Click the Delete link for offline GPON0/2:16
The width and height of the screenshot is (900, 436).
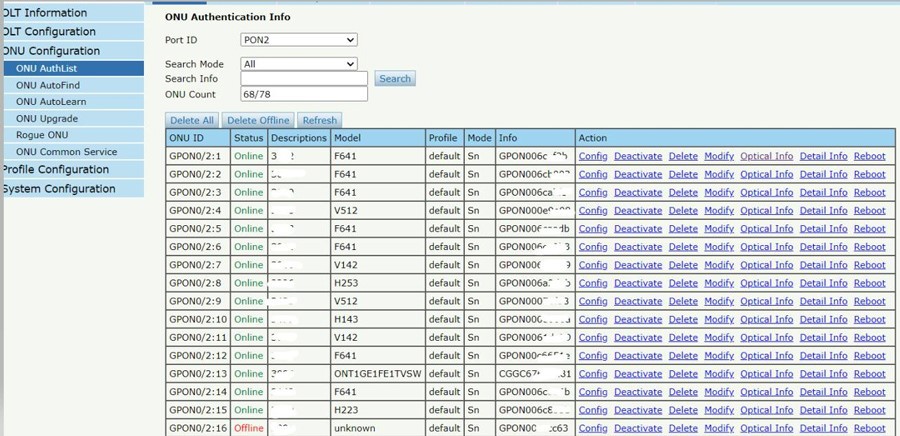click(683, 429)
